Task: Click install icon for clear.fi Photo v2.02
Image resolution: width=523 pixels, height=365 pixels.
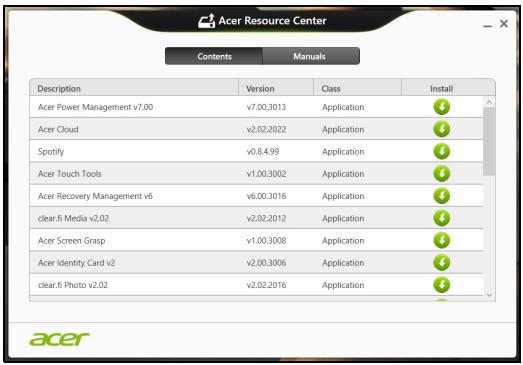Action: (x=442, y=285)
